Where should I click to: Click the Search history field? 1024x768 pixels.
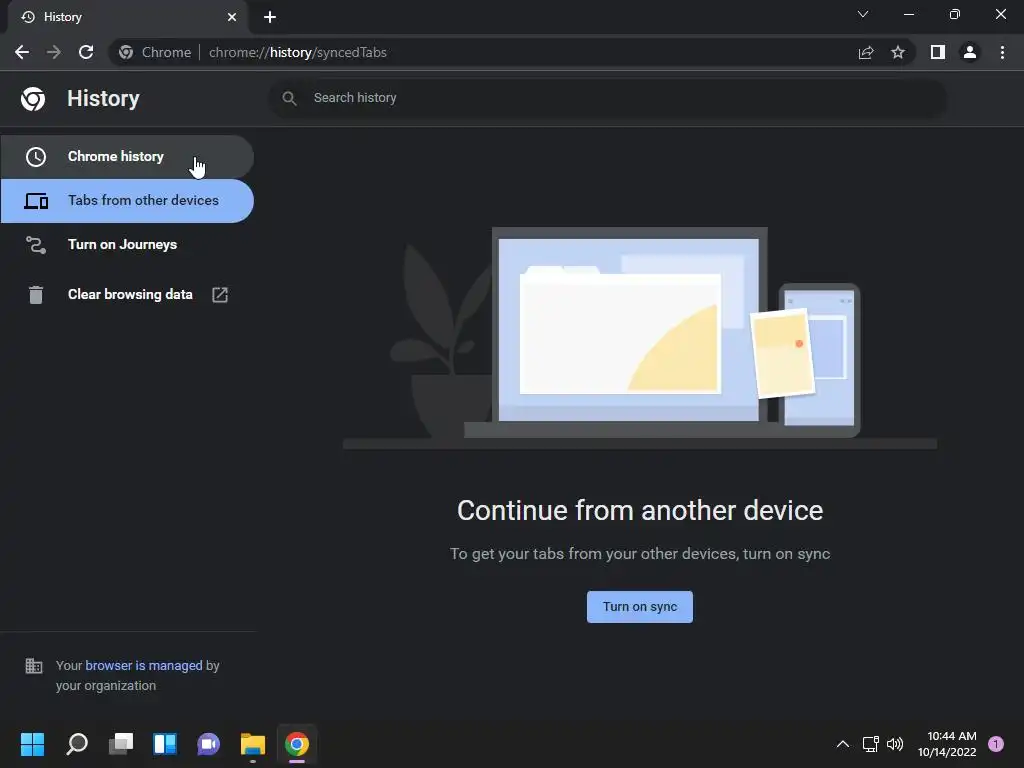click(x=607, y=98)
